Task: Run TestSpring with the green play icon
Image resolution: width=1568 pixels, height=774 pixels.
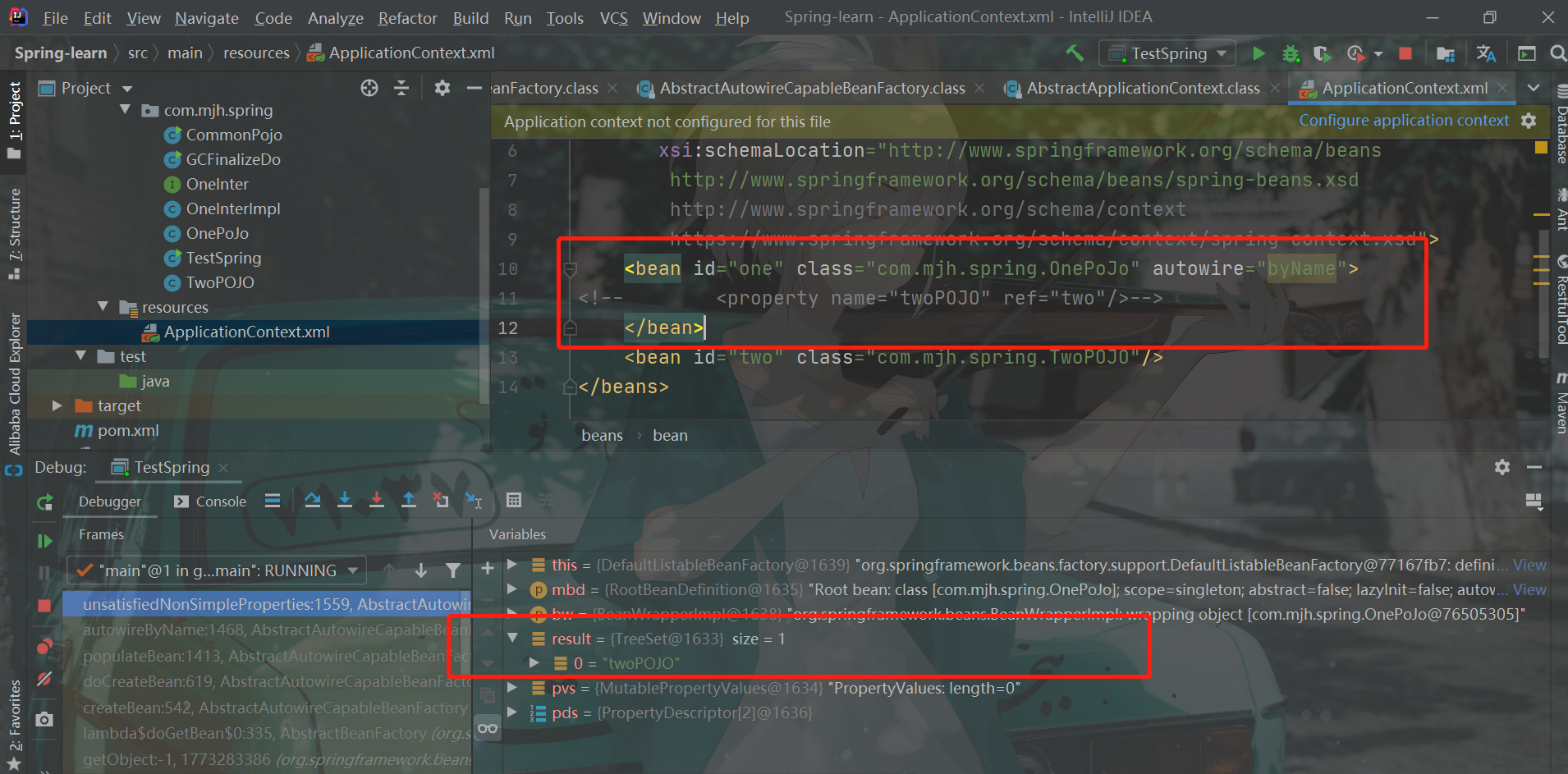Action: coord(1259,53)
